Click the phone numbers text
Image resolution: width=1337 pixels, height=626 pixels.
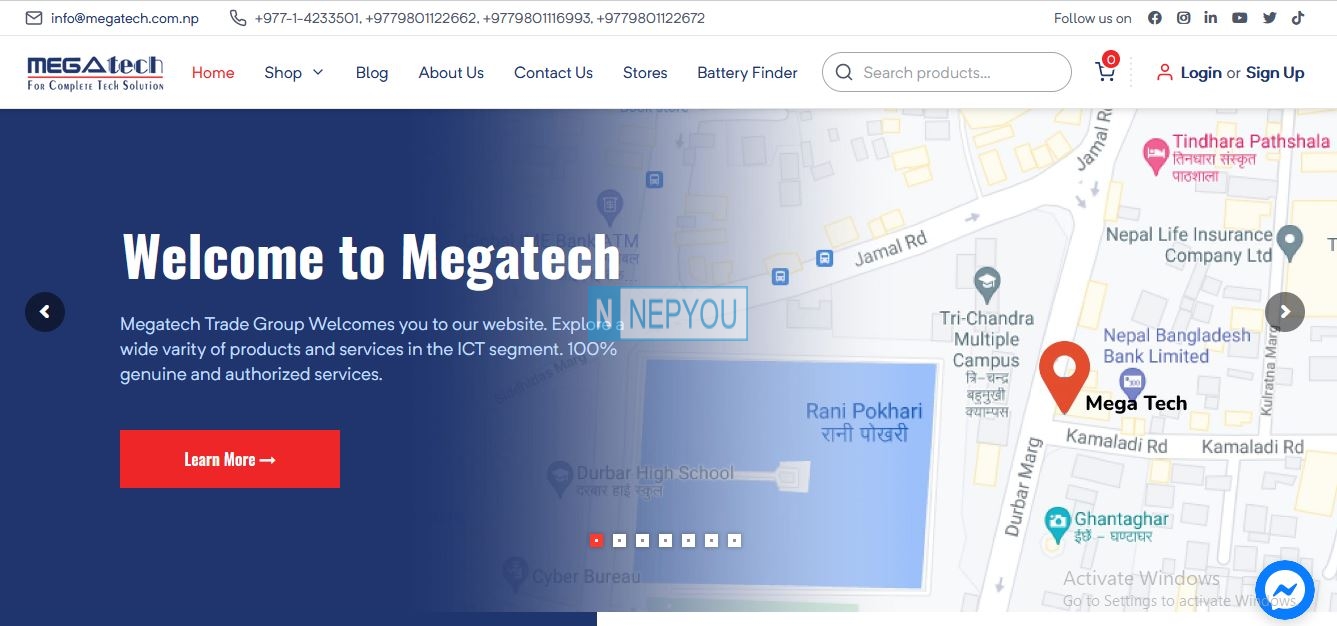[480, 18]
